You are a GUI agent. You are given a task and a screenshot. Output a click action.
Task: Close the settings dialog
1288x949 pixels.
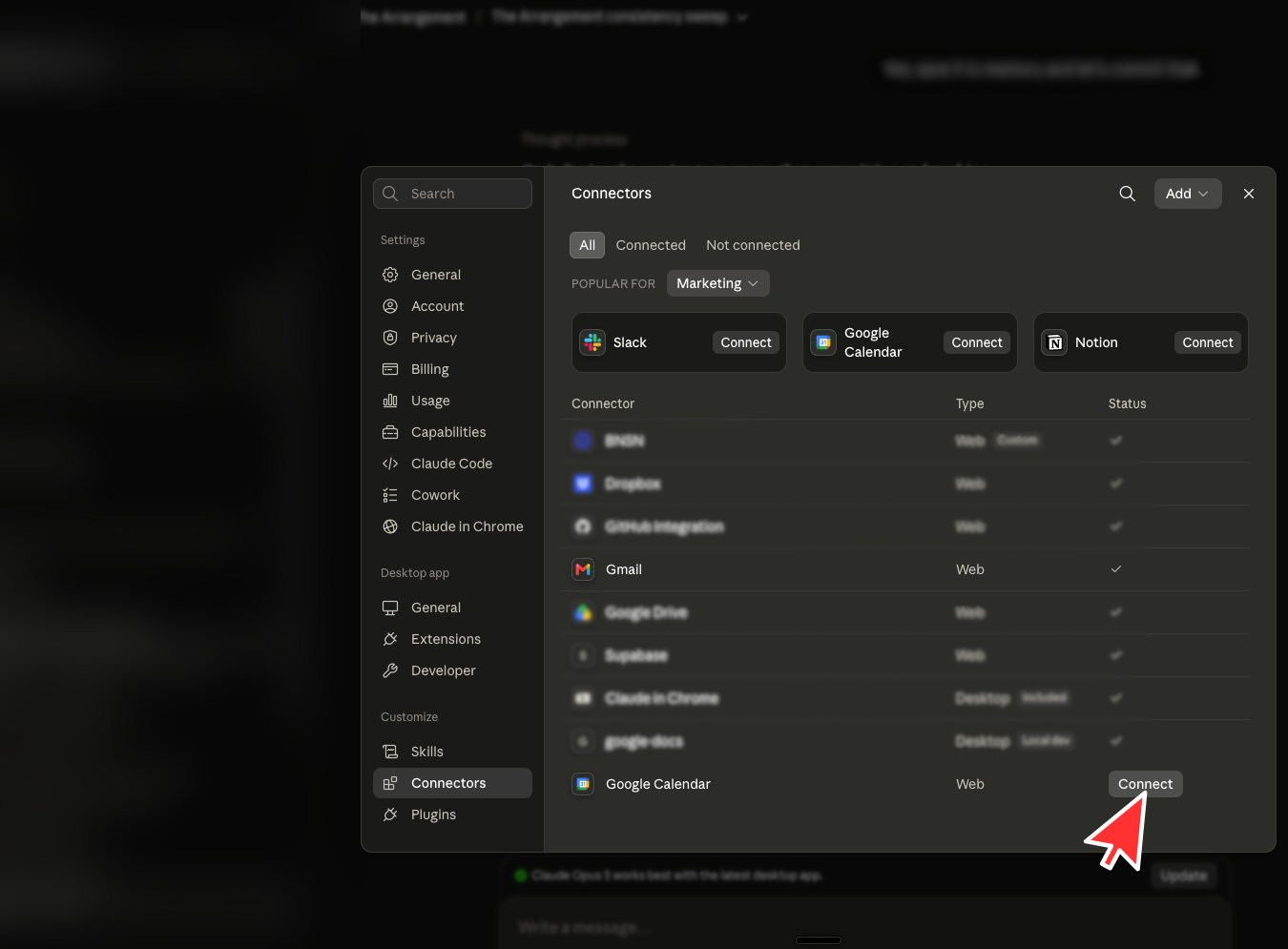click(1248, 194)
